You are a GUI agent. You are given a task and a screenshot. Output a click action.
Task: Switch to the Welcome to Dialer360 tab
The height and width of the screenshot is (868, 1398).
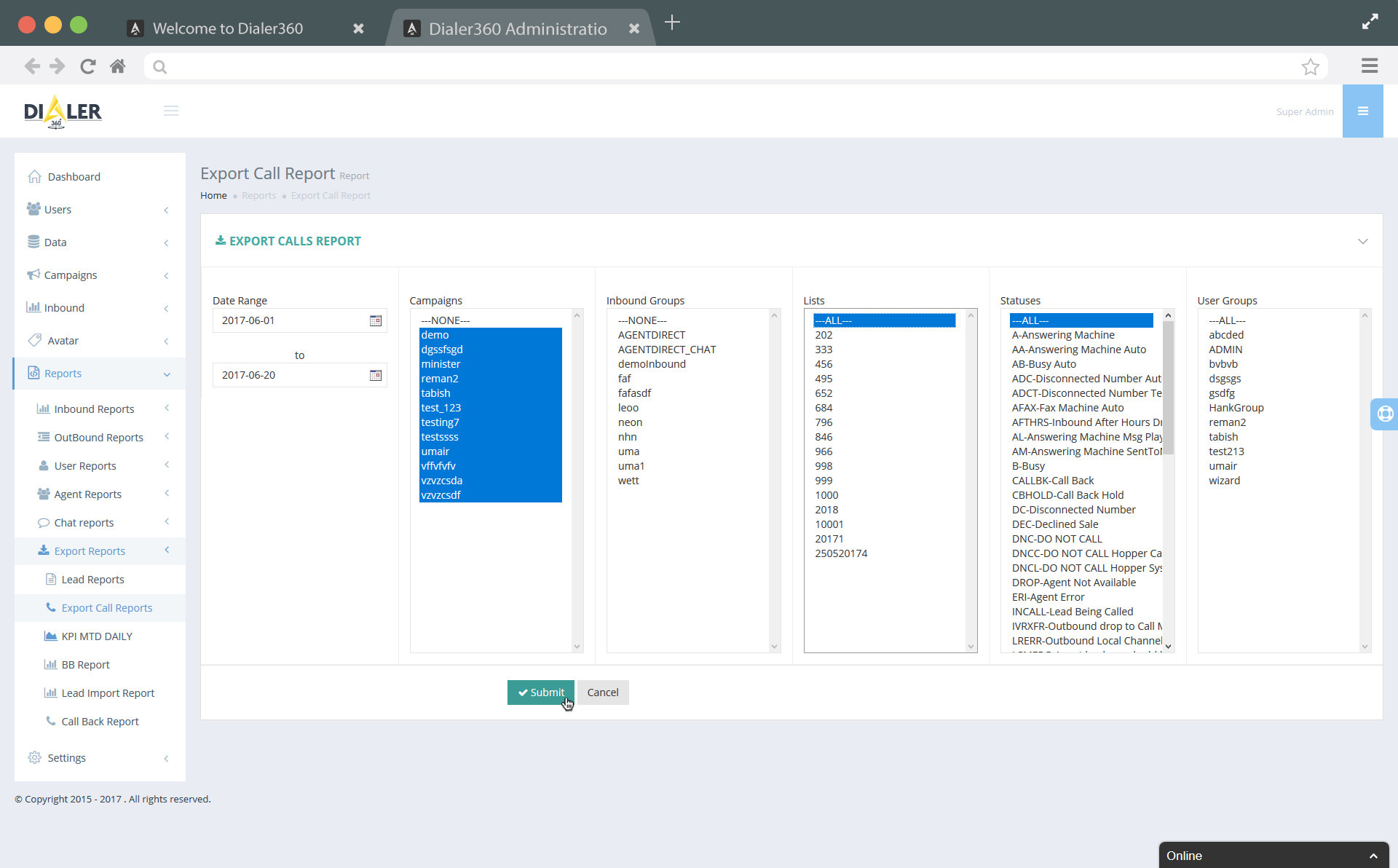pos(227,28)
